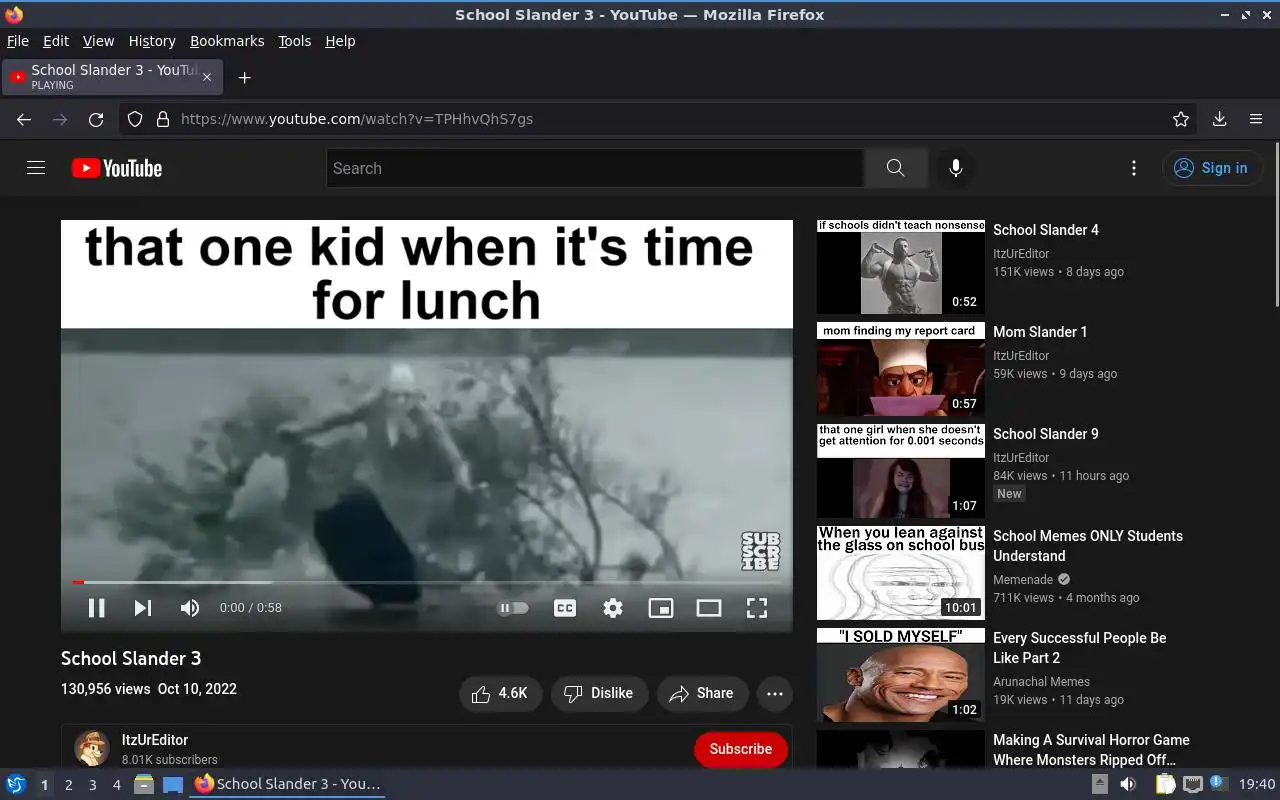Screen dimensions: 1280x800
Task: Open the start menu launcher
Action: (x=16, y=784)
